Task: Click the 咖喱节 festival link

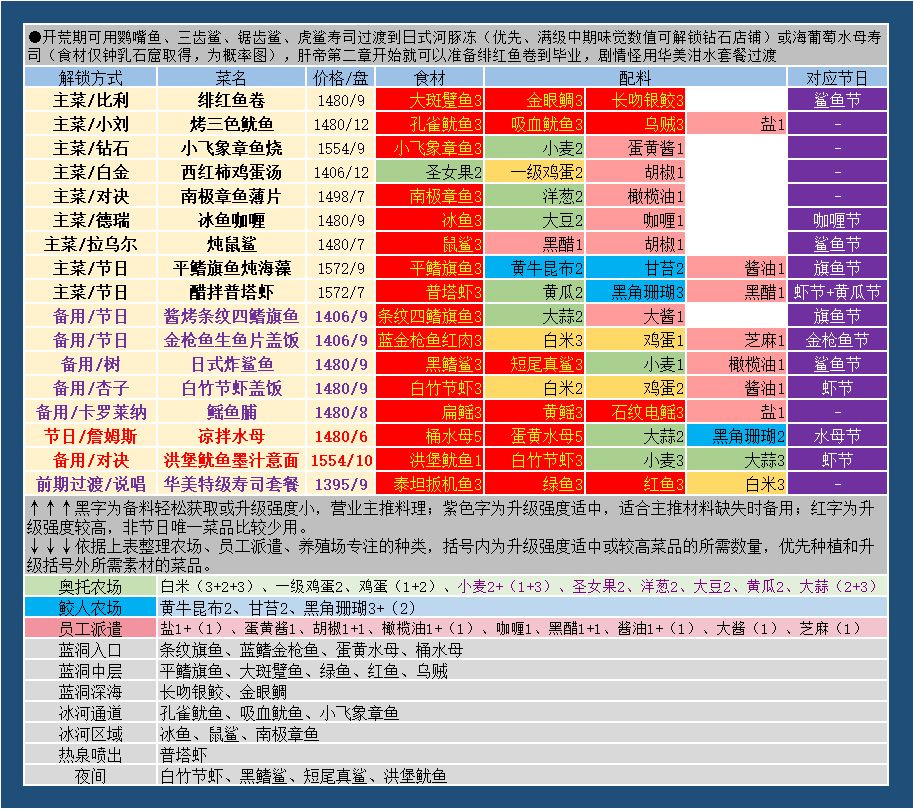Action: (837, 220)
